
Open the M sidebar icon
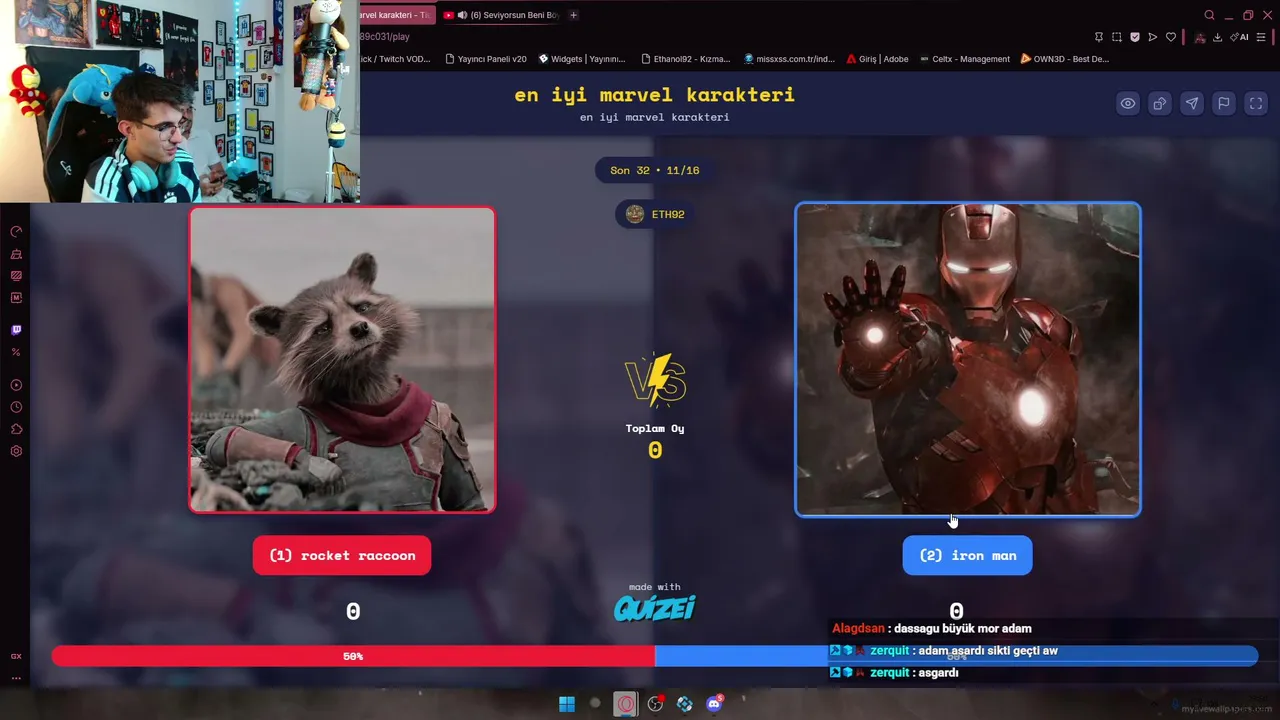(16, 298)
